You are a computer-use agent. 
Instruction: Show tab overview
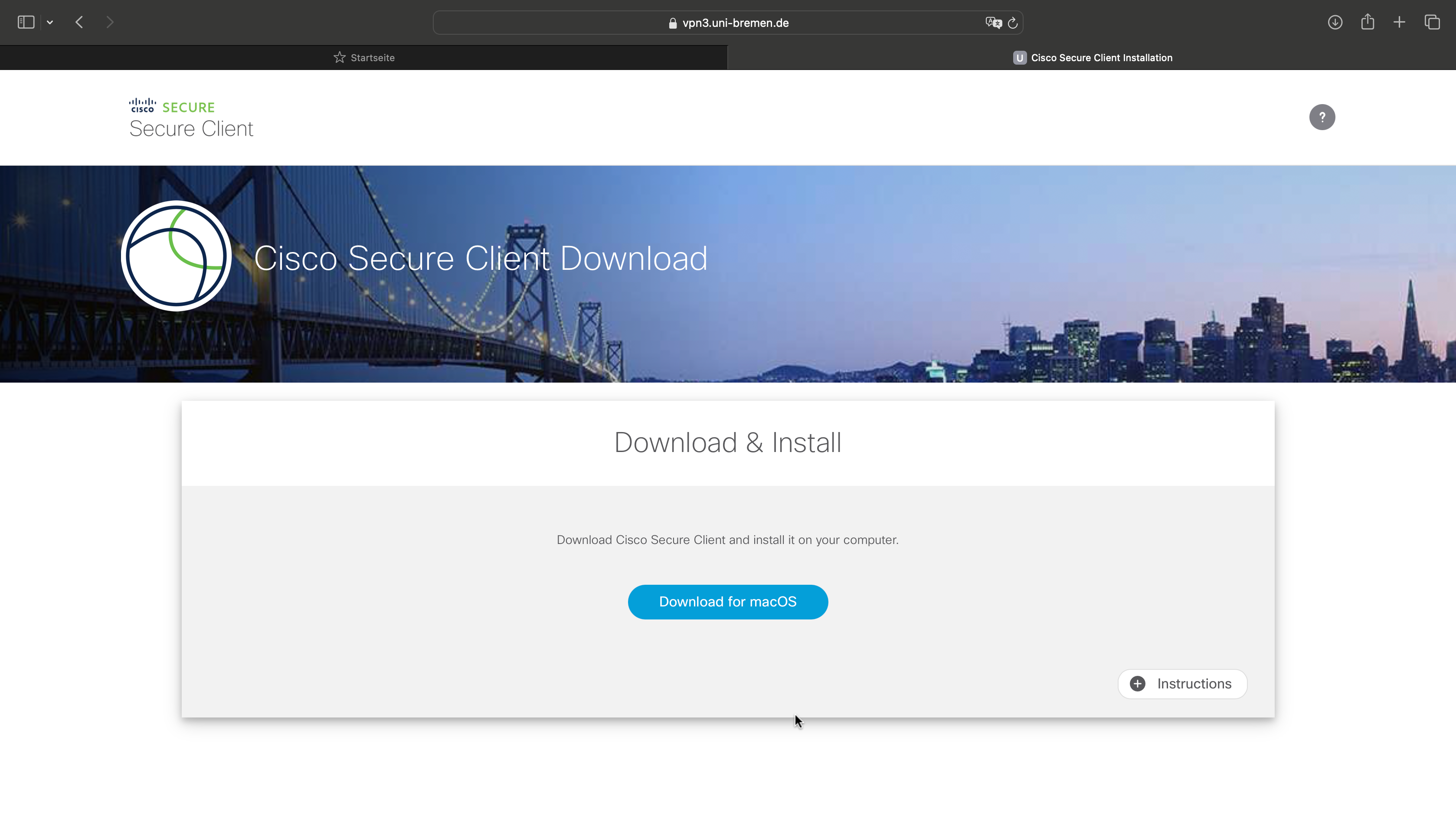coord(1432,23)
